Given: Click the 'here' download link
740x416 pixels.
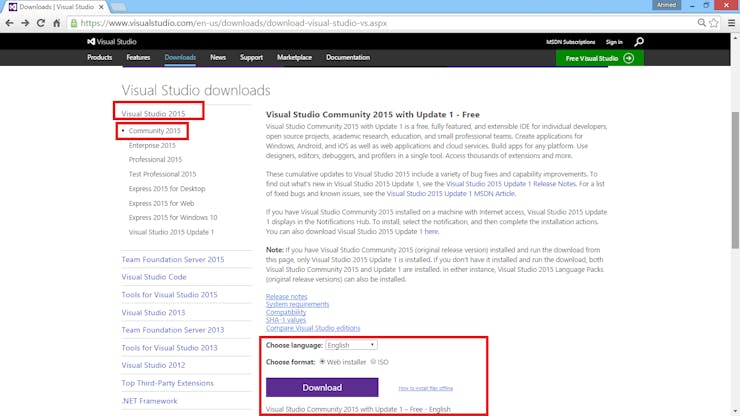Looking at the screenshot, I should point(431,231).
